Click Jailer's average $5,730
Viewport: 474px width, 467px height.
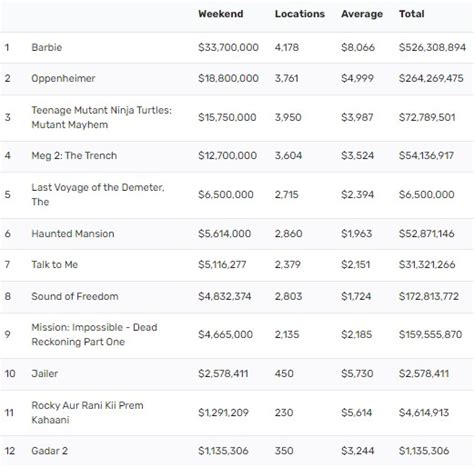tap(357, 374)
